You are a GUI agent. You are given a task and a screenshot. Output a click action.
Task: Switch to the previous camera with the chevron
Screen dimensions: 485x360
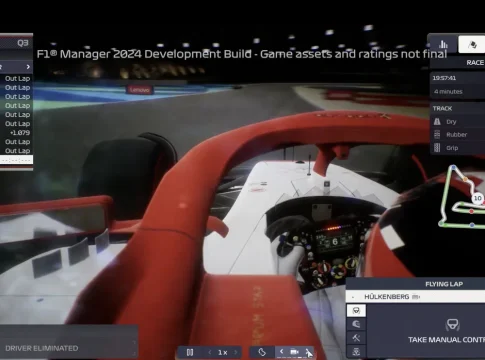282,351
